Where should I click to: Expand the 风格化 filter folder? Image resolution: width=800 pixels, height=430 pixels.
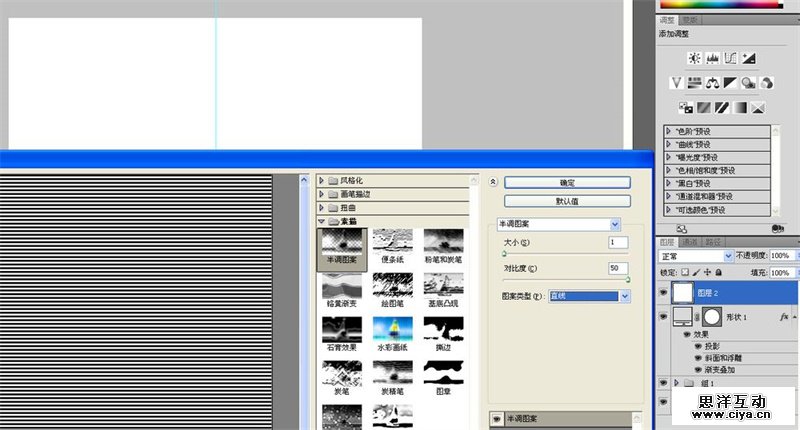click(x=322, y=180)
